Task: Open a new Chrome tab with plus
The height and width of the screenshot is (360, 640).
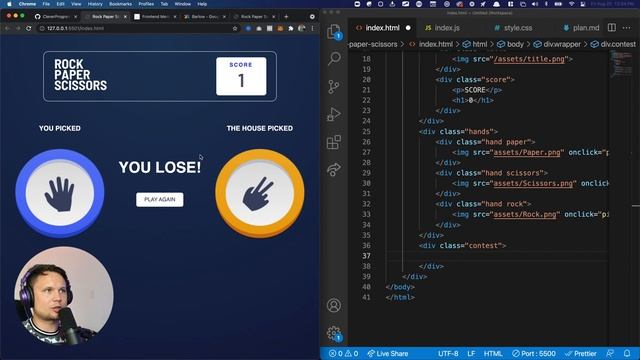Action: (286, 17)
